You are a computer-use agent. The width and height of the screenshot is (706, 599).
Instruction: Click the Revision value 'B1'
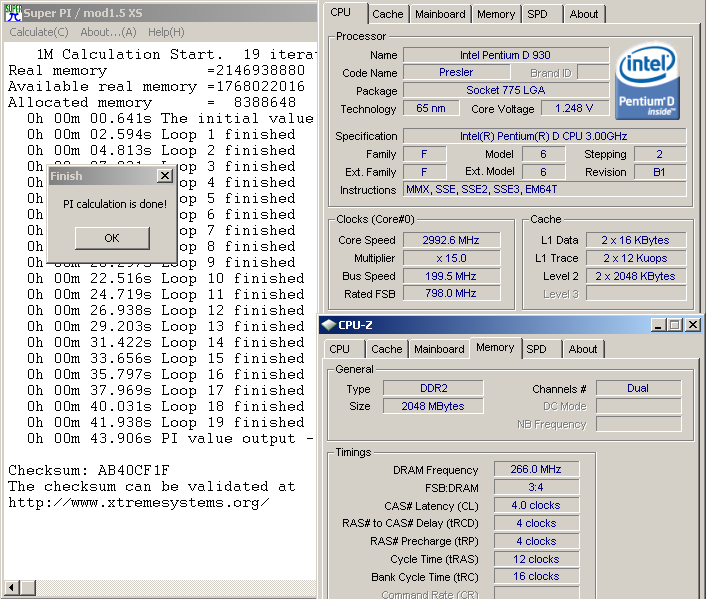click(x=660, y=172)
